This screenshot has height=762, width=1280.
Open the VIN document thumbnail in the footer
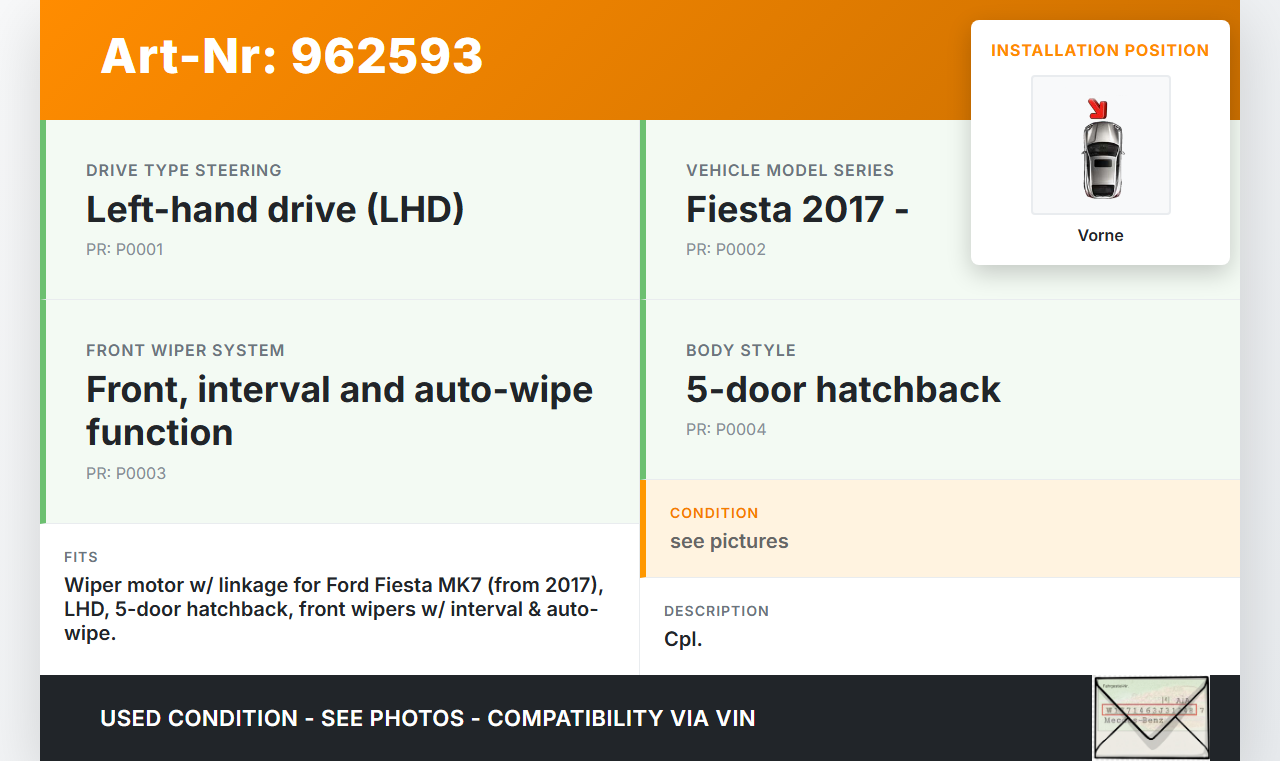(x=1151, y=718)
